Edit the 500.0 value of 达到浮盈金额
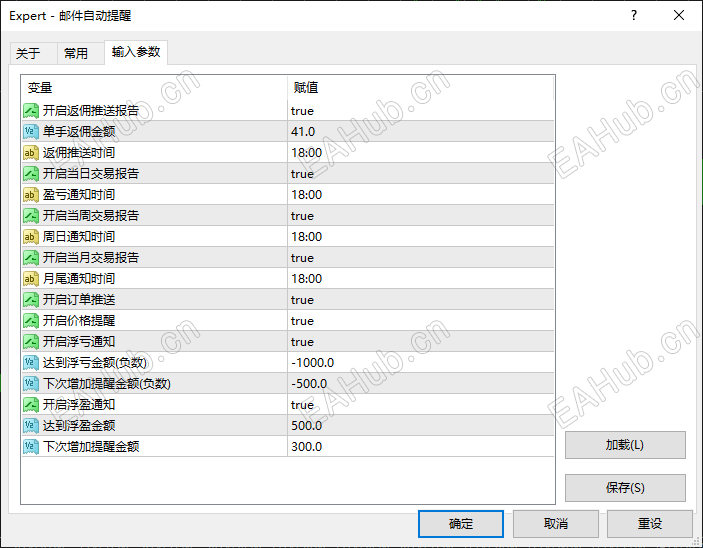 coord(421,426)
